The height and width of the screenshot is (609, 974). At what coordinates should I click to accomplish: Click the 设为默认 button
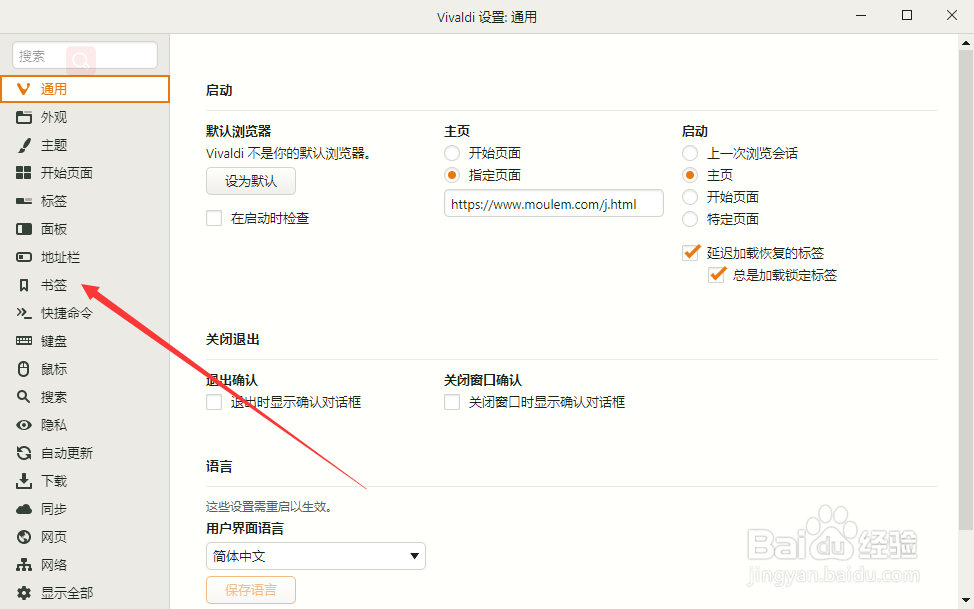[x=251, y=181]
